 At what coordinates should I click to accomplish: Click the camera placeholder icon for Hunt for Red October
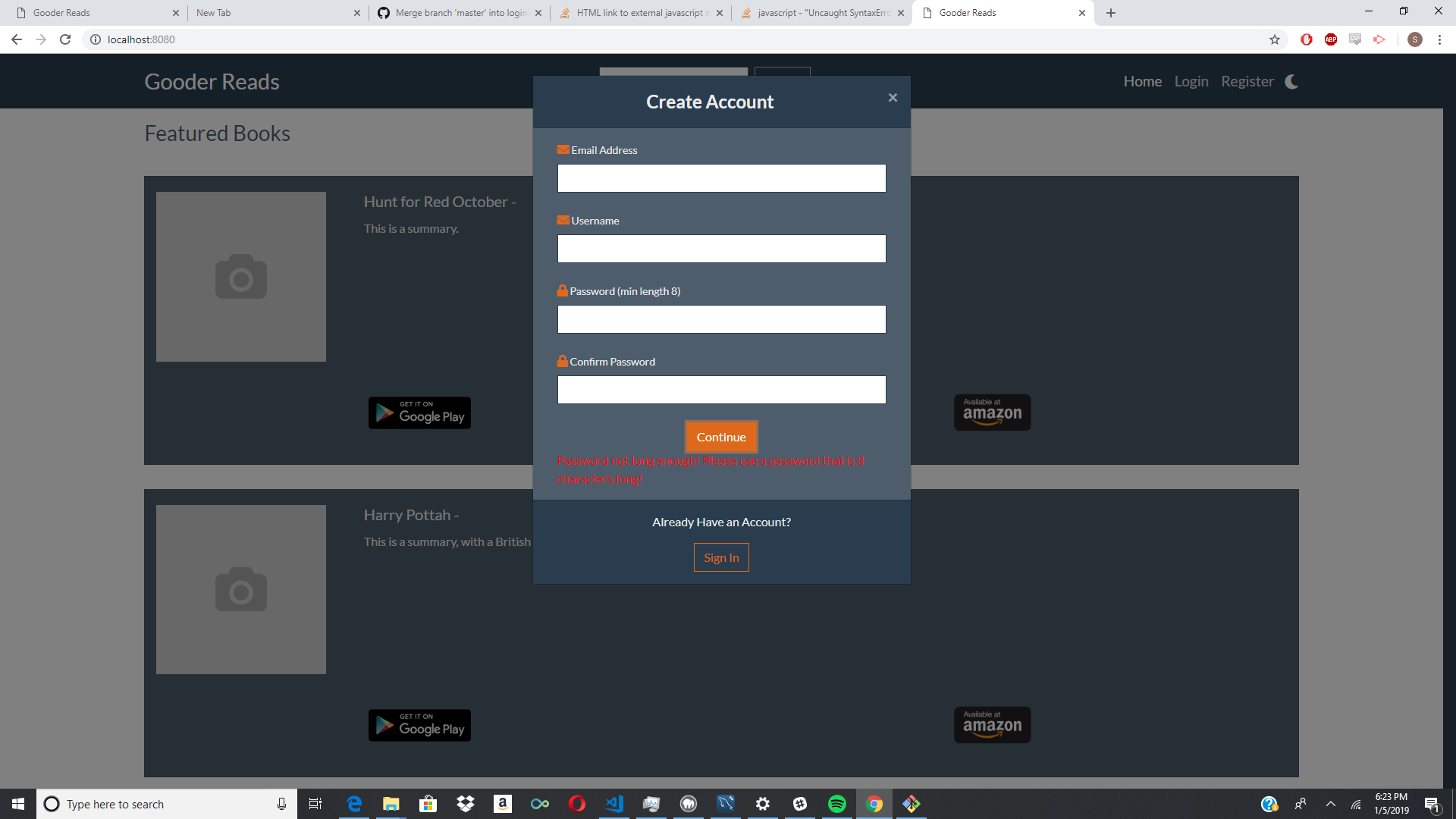coord(241,277)
